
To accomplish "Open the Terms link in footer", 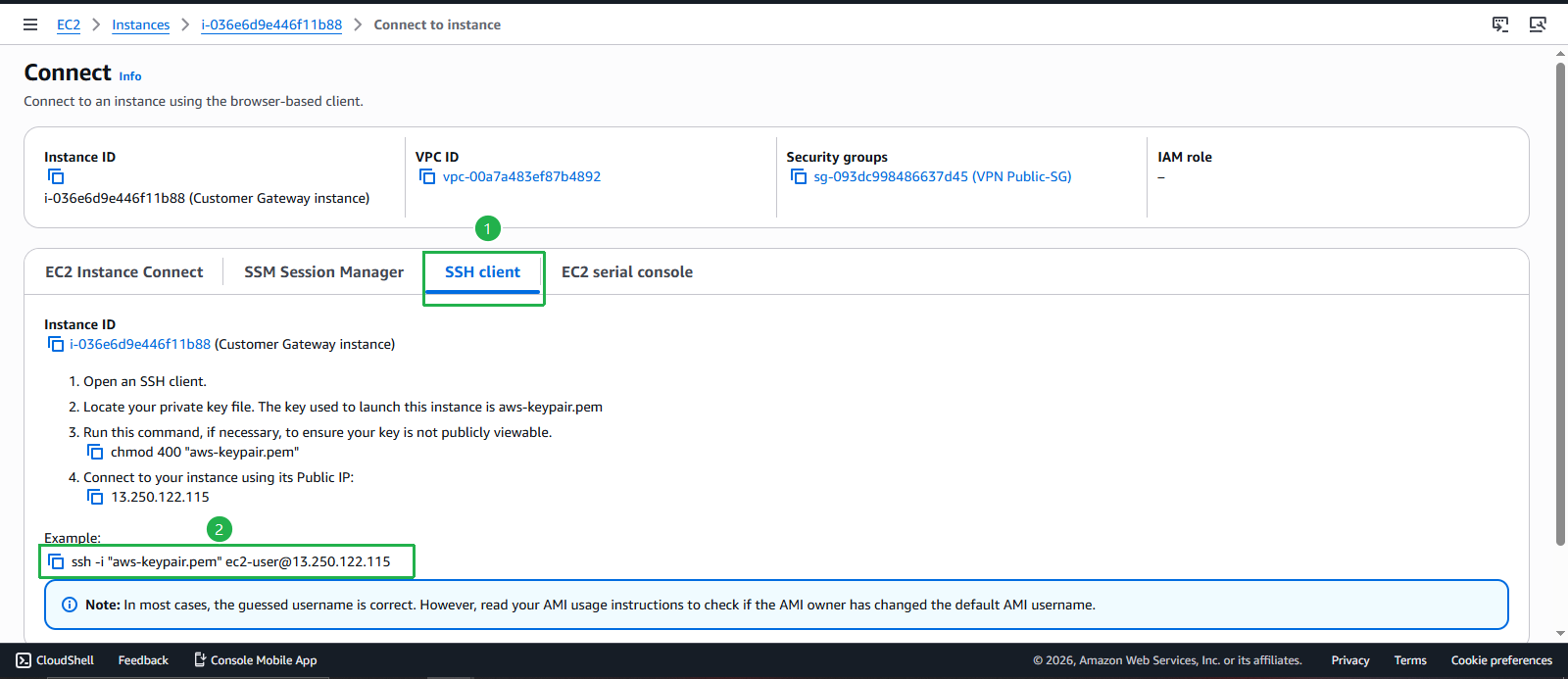I will coord(1410,660).
